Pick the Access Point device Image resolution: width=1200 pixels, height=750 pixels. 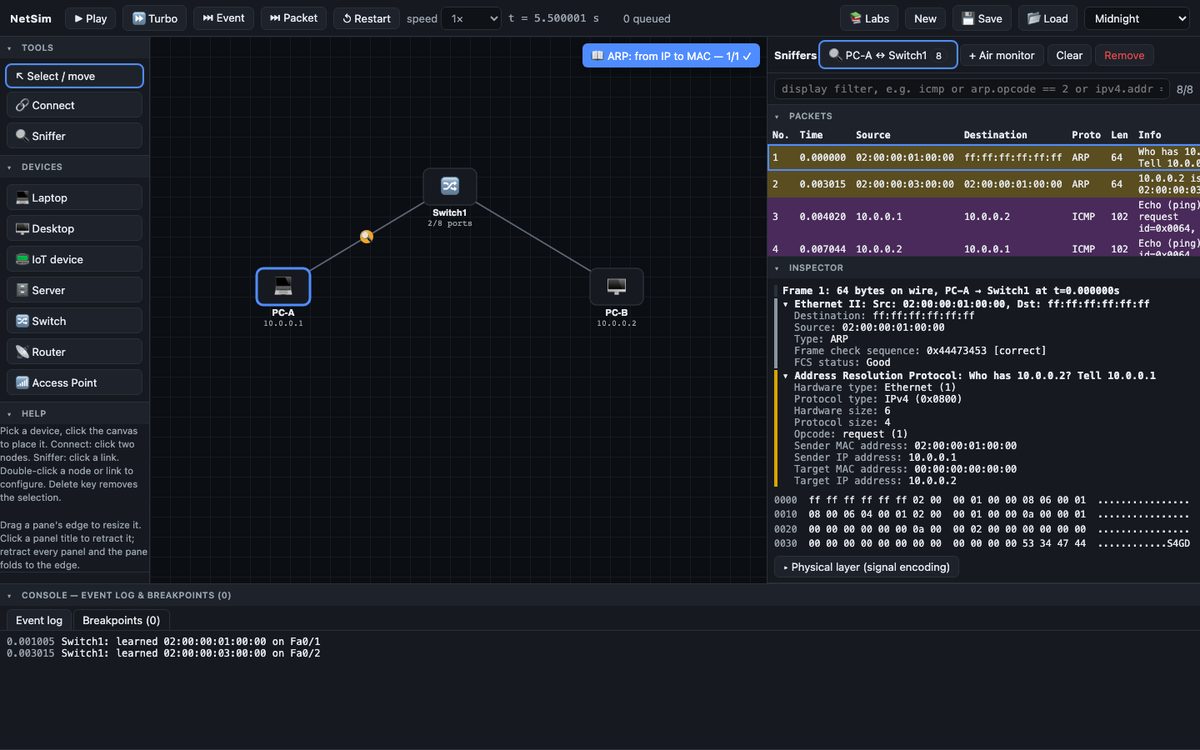[x=75, y=383]
